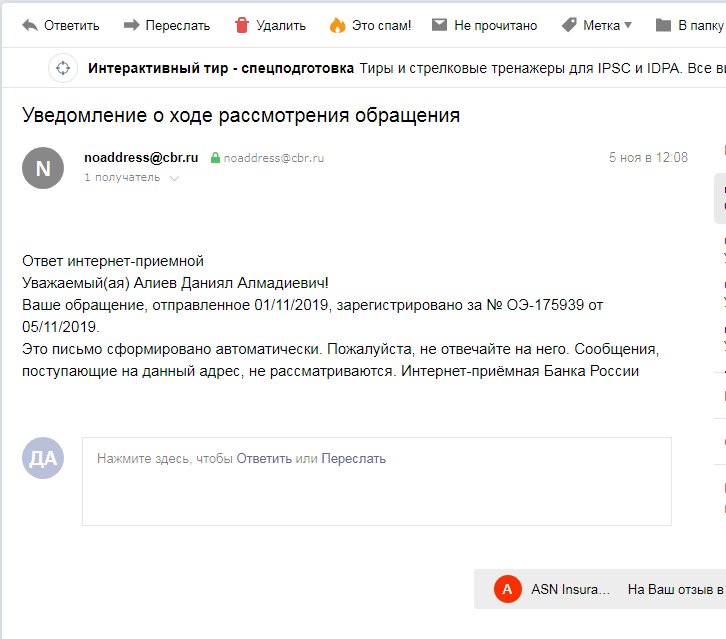The image size is (726, 639).
Task: Open the 'Интерактивный тир - спецподготовка' ad link
Action: pyautogui.click(x=221, y=68)
